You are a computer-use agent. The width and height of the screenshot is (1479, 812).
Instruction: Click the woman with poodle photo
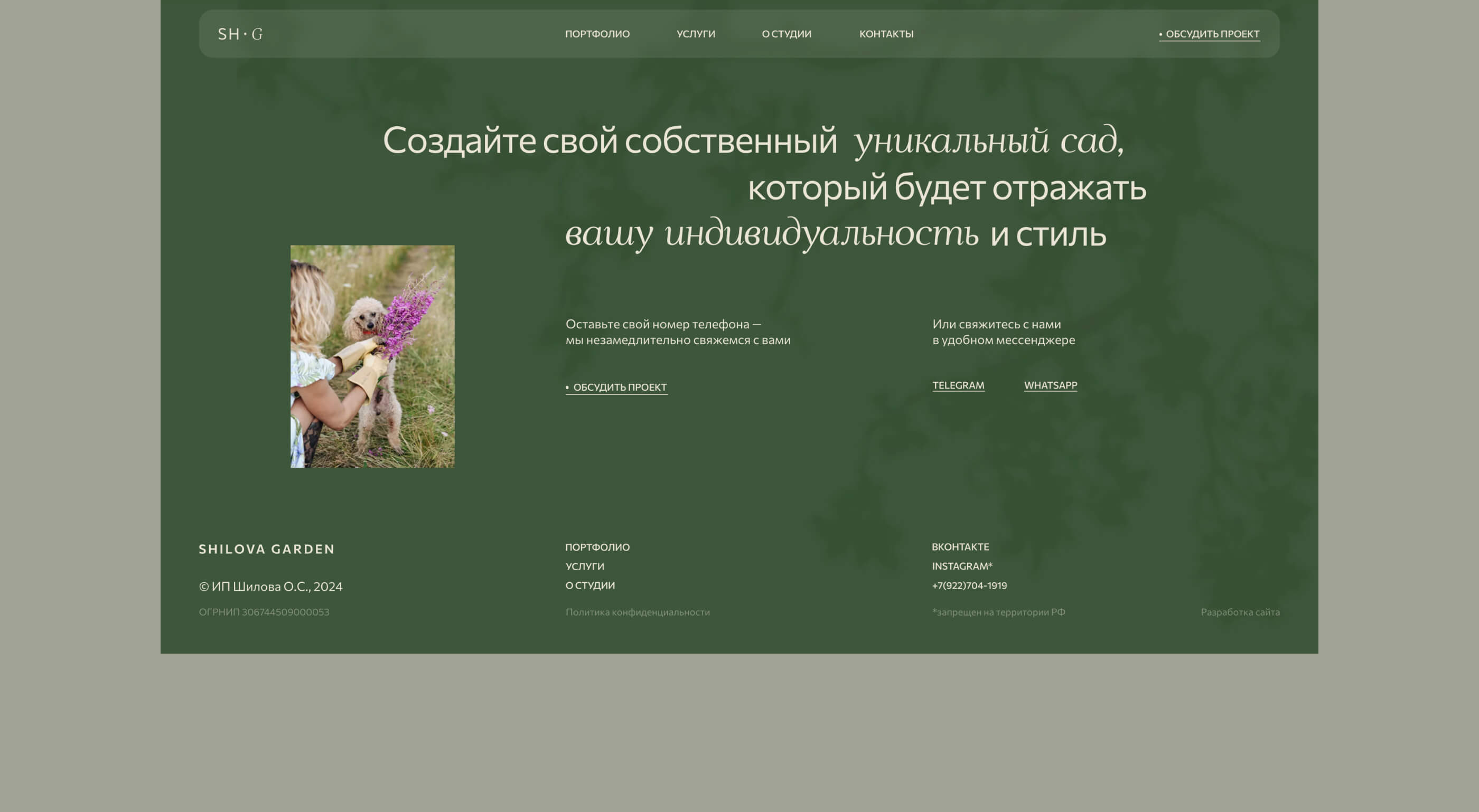[x=372, y=356]
